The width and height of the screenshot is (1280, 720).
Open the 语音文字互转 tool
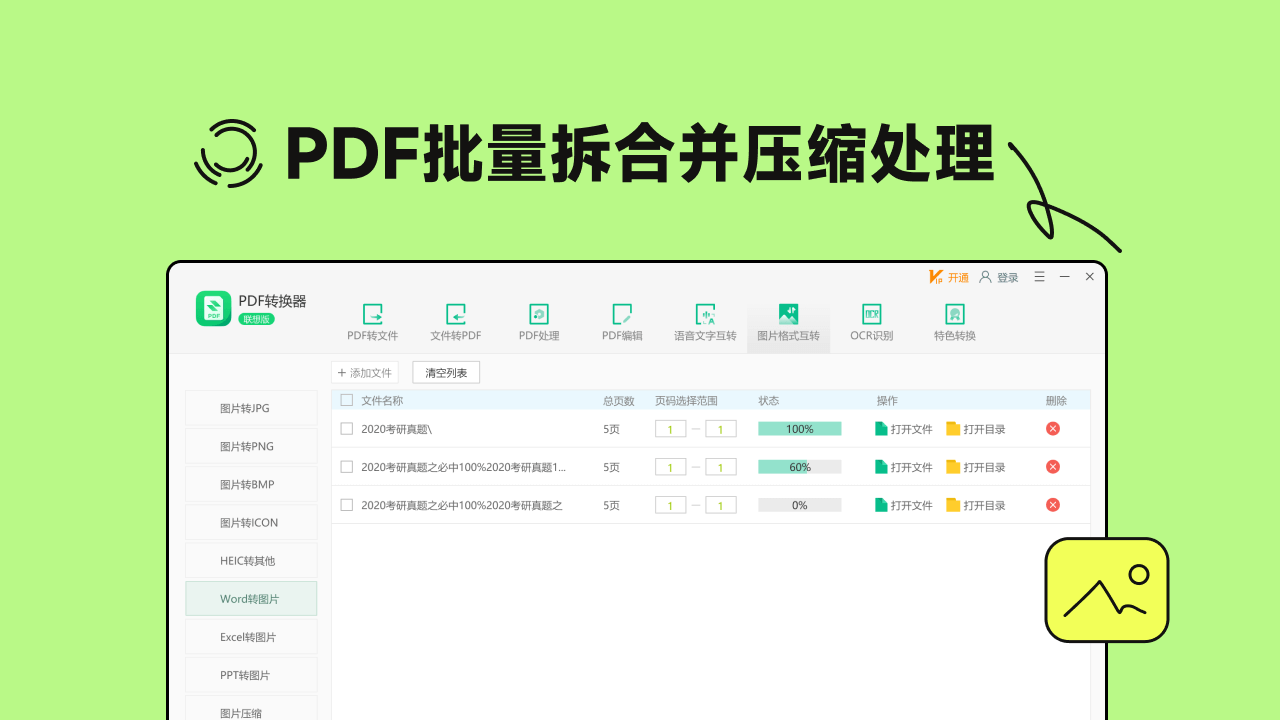[x=705, y=320]
